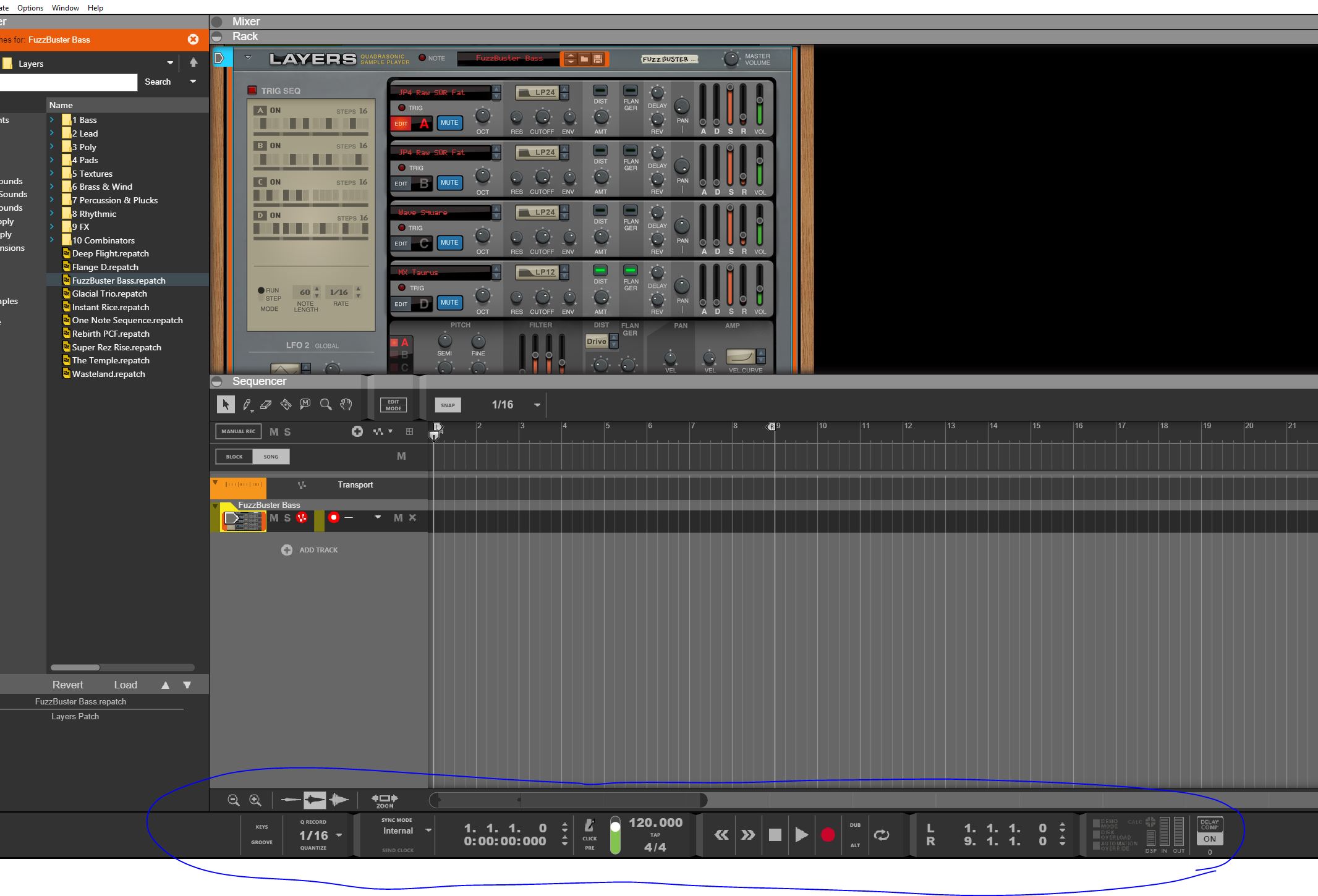1318x896 pixels.
Task: Expand the 4 Pads folder
Action: [52, 160]
